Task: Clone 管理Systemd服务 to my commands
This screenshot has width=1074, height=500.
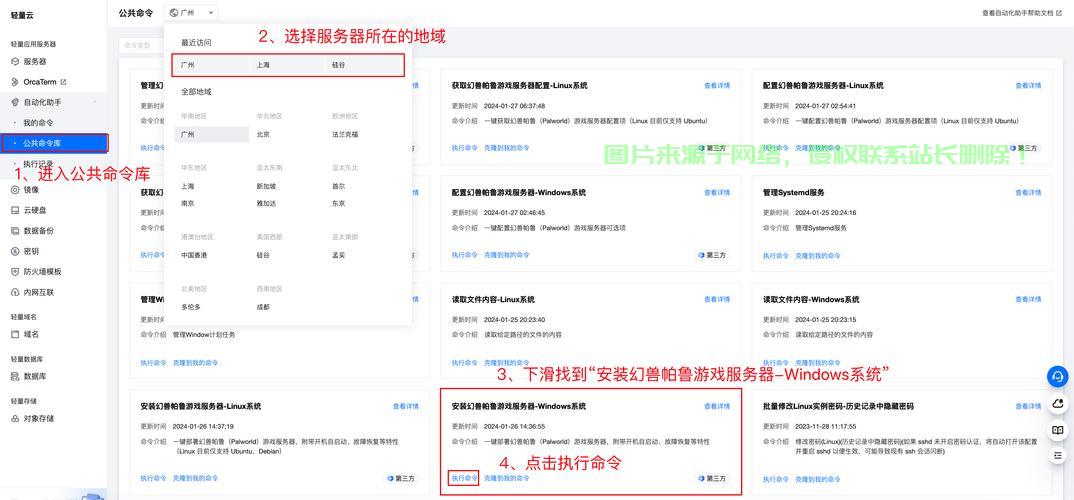Action: point(818,255)
